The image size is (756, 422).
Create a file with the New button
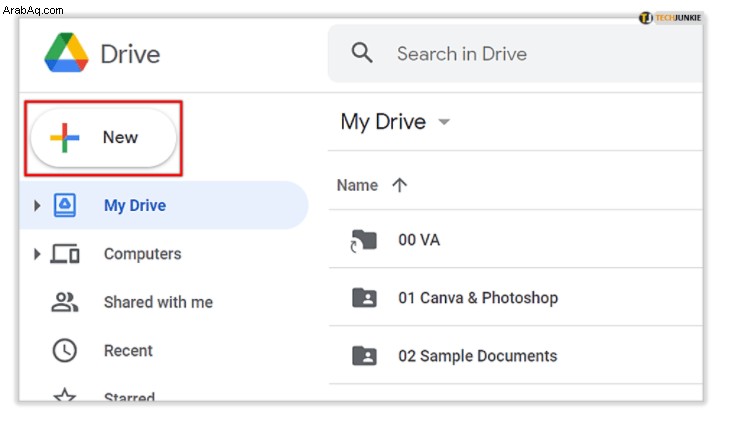click(104, 138)
